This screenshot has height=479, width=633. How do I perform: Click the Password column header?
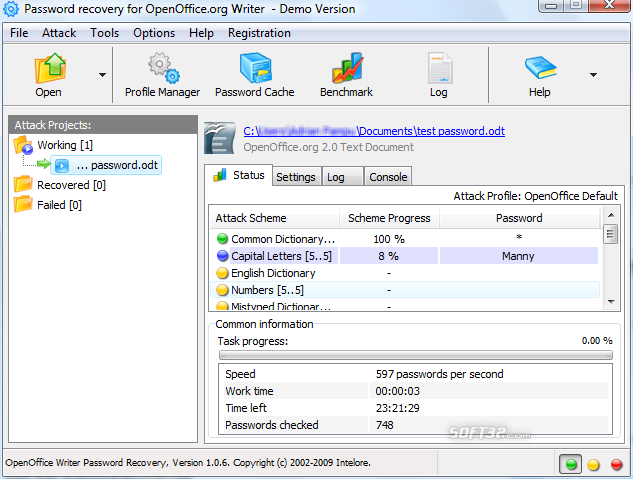click(x=519, y=218)
